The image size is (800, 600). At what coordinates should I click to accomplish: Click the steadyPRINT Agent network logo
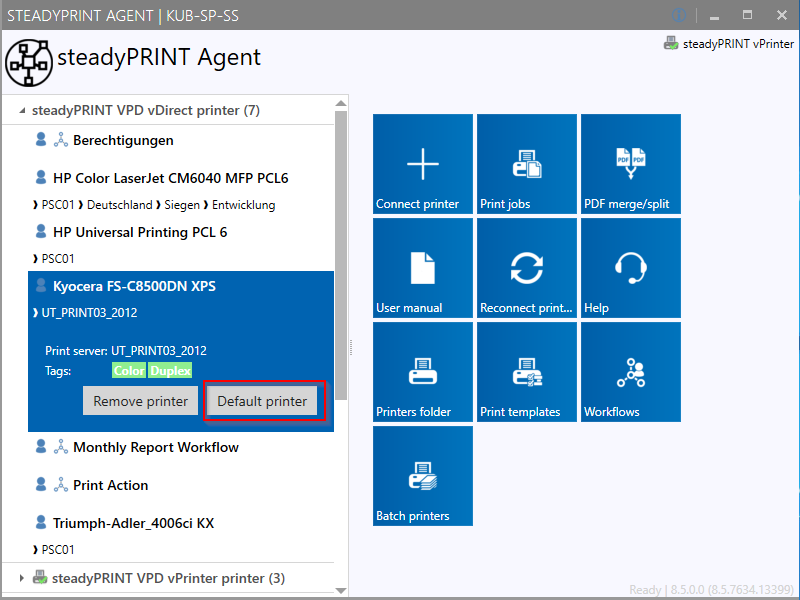click(x=29, y=62)
